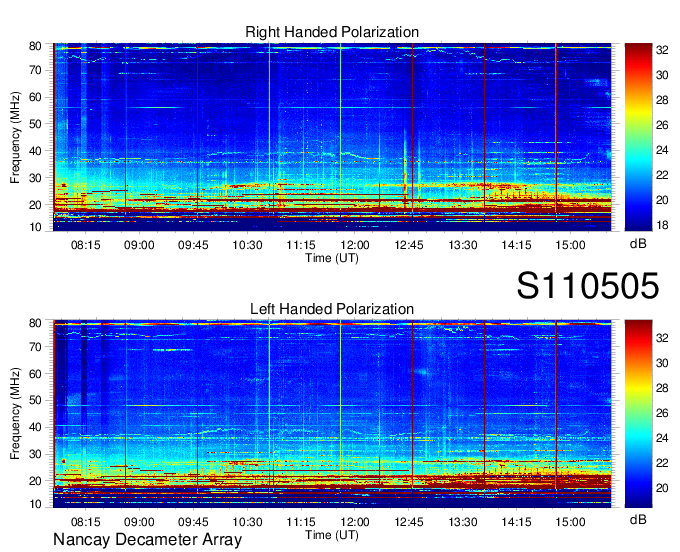Click '30' value on lower colorbar scale
This screenshot has width=680, height=552.
pyautogui.click(x=662, y=363)
